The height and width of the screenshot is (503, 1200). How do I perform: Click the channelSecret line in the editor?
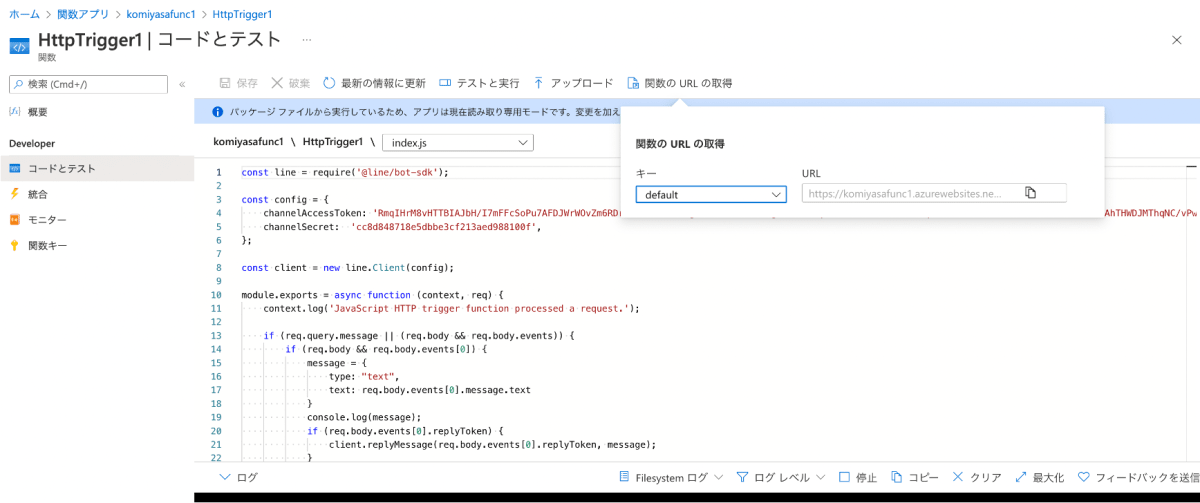pos(402,227)
